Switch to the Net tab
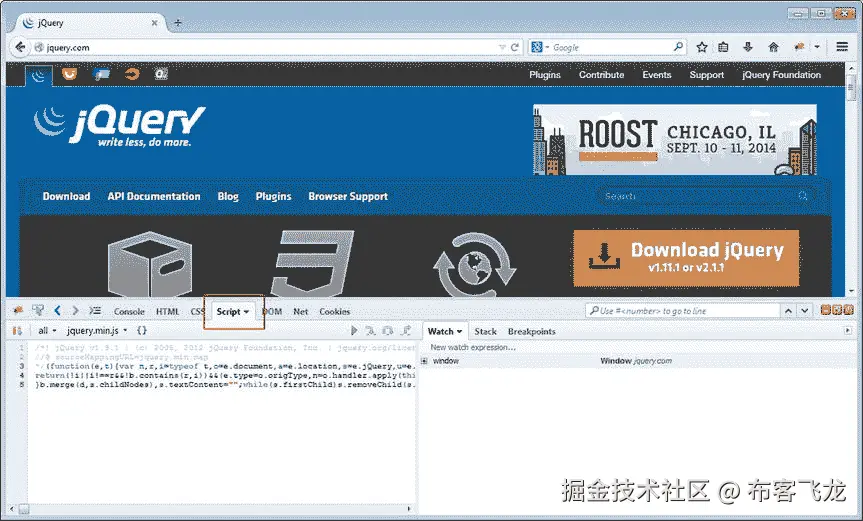 click(301, 311)
